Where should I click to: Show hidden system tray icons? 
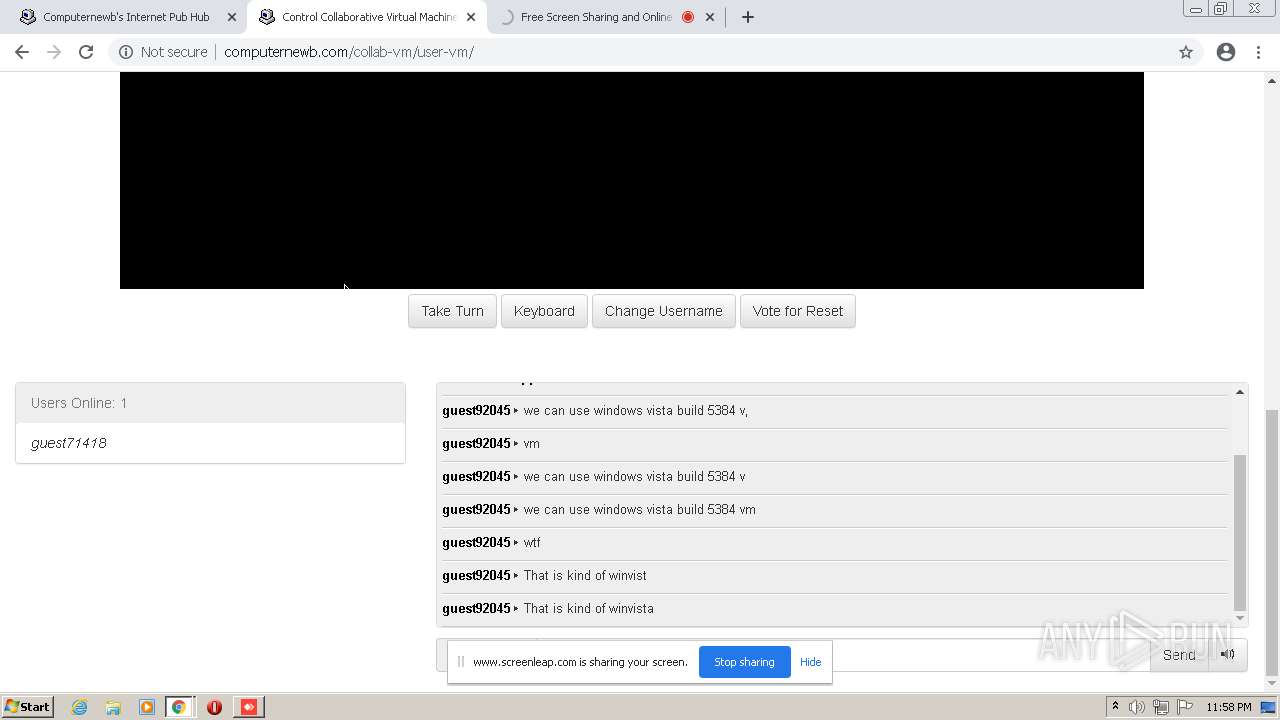click(1115, 707)
